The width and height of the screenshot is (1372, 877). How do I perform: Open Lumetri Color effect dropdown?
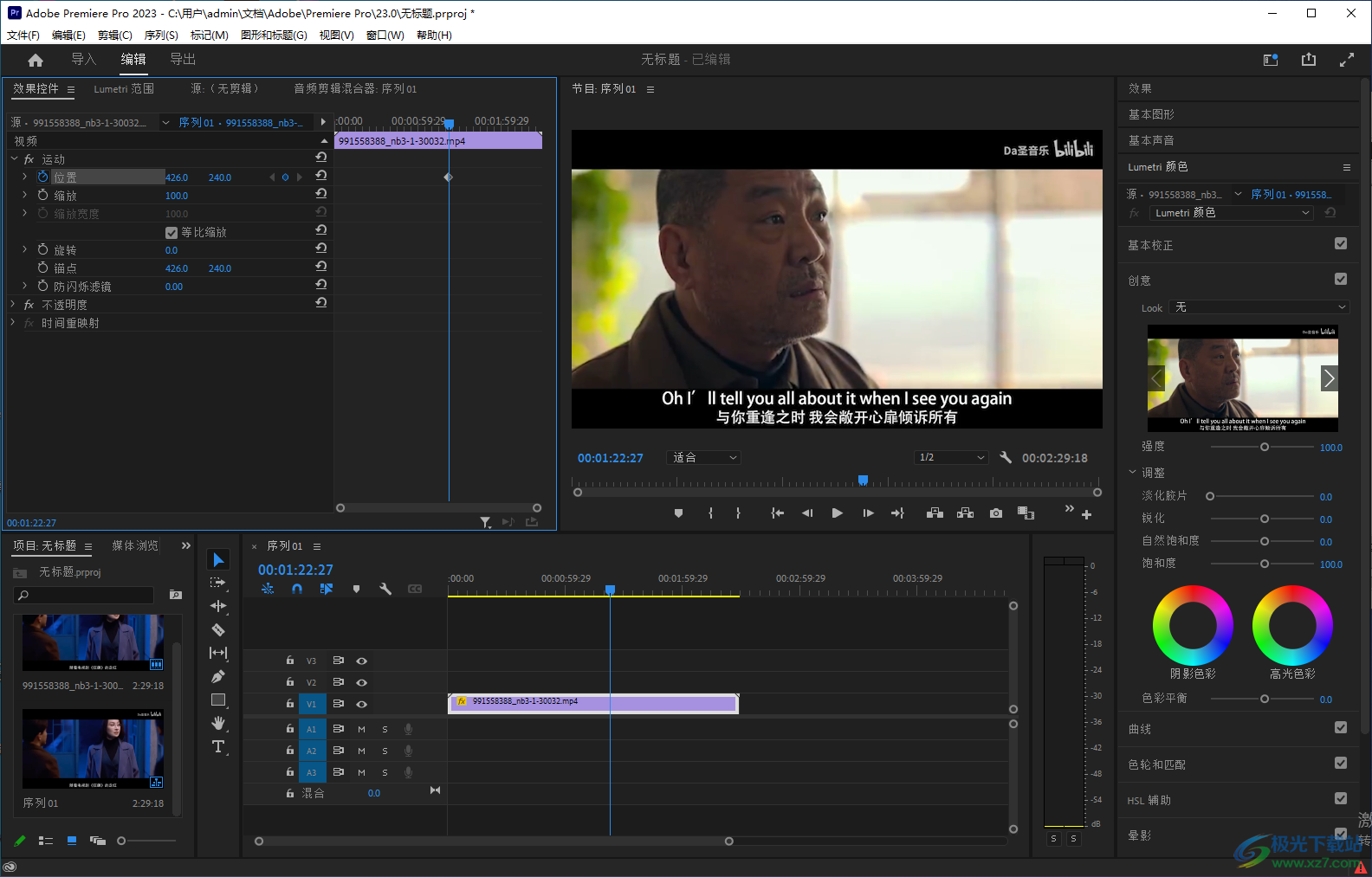tap(1231, 213)
